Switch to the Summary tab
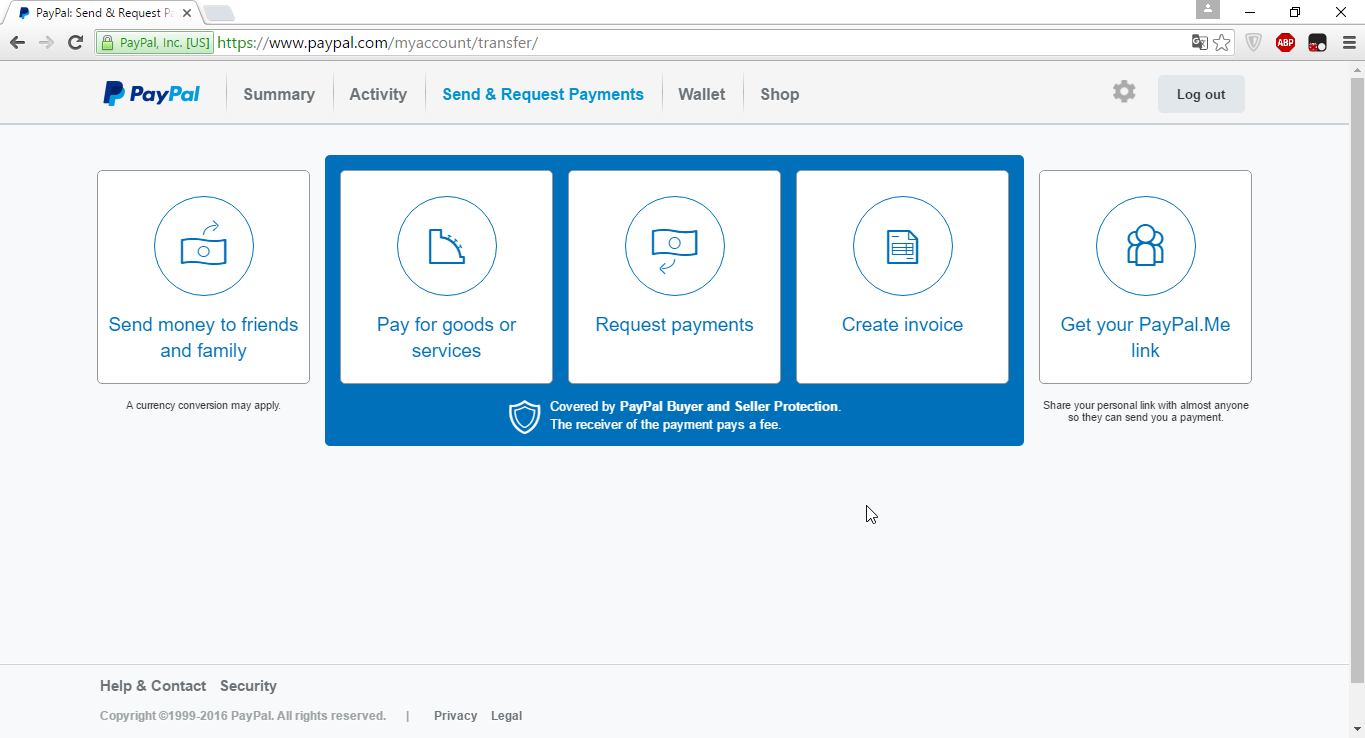 (278, 93)
